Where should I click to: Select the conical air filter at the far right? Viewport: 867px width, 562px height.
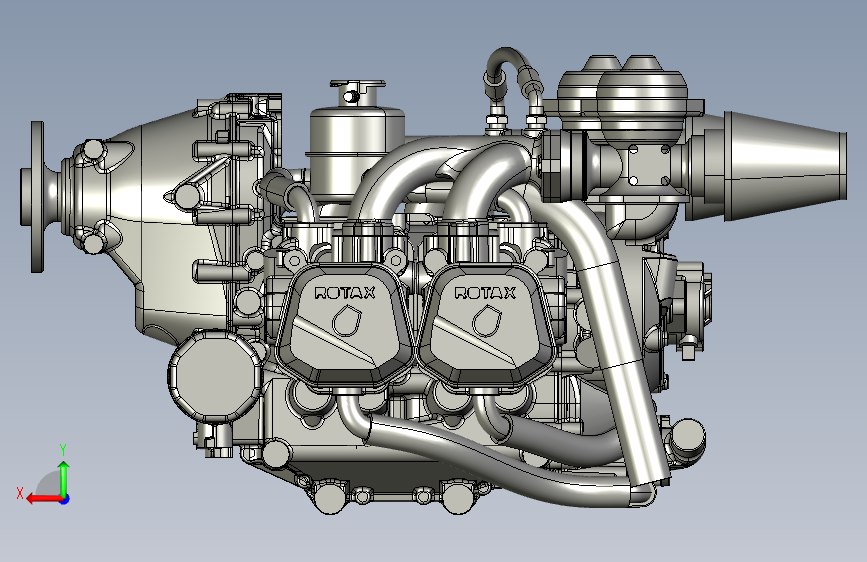coord(784,165)
